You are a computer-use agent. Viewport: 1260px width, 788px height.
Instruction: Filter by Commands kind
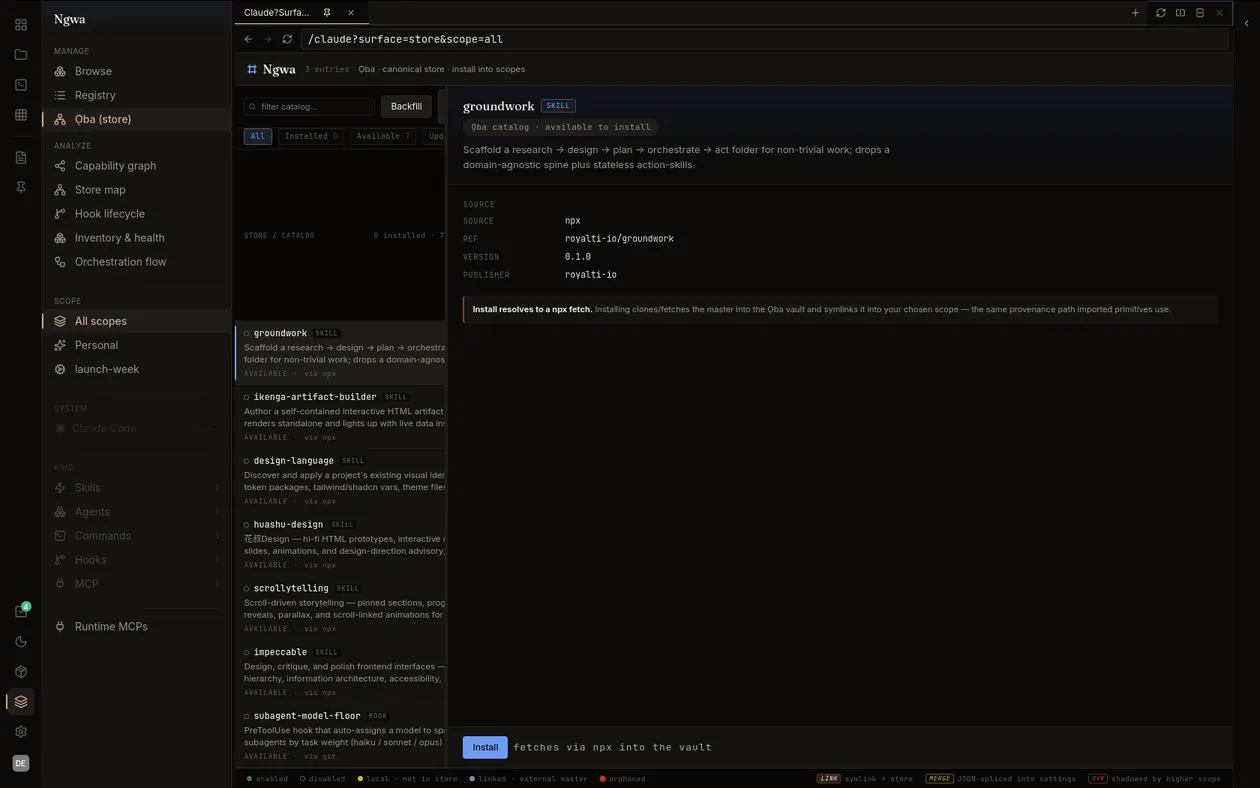tap(136, 536)
